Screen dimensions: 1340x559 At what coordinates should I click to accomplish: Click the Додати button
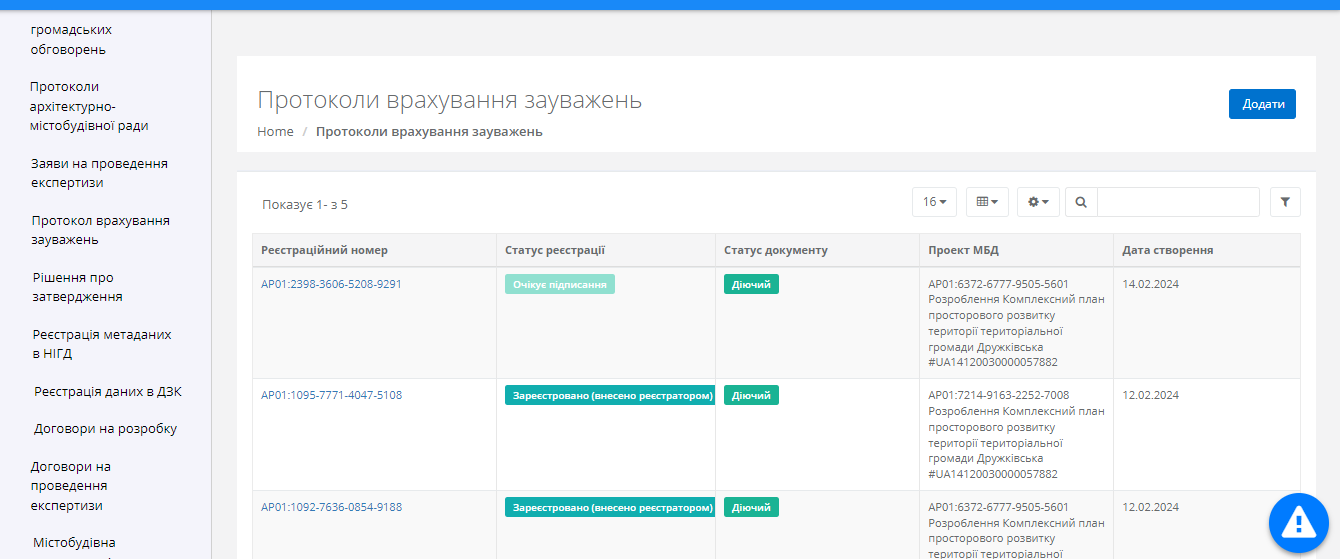click(x=1262, y=104)
